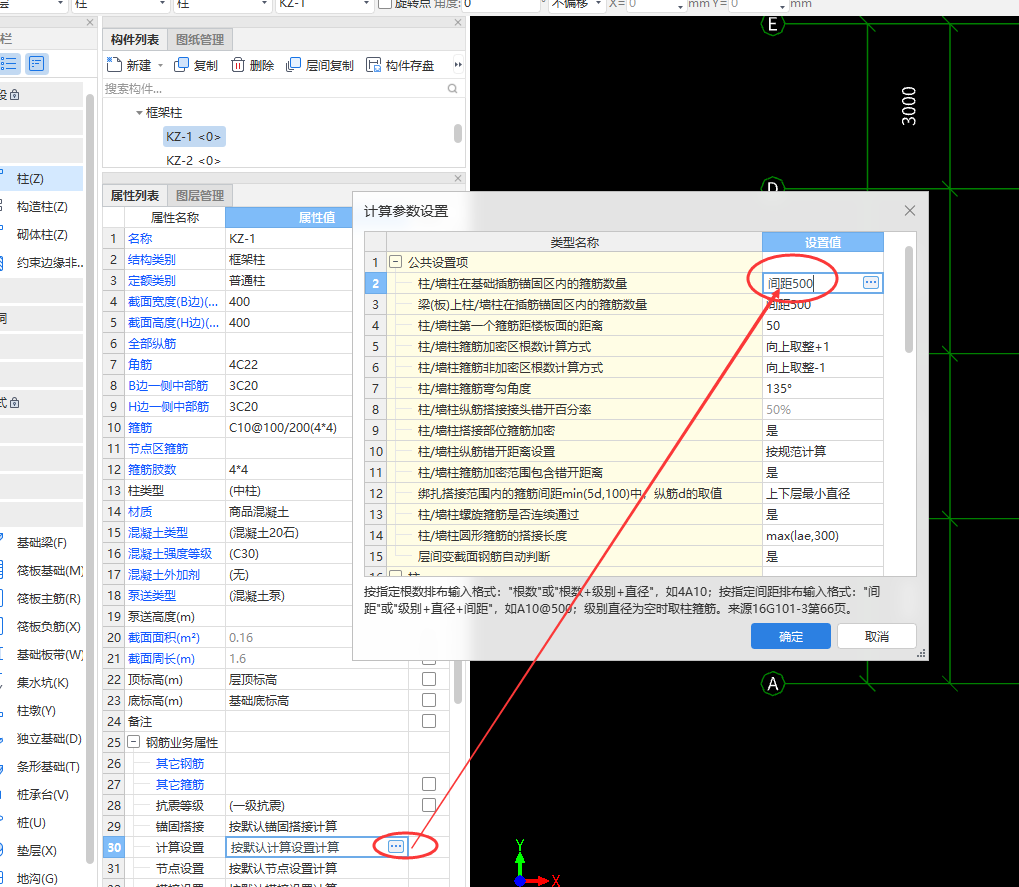
Task: Select 桩承台(V) in left navigation
Action: pos(42,794)
